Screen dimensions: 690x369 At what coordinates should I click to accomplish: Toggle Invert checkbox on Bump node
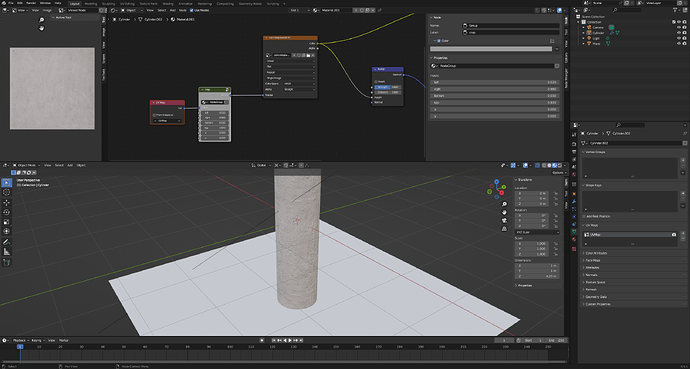[x=376, y=82]
